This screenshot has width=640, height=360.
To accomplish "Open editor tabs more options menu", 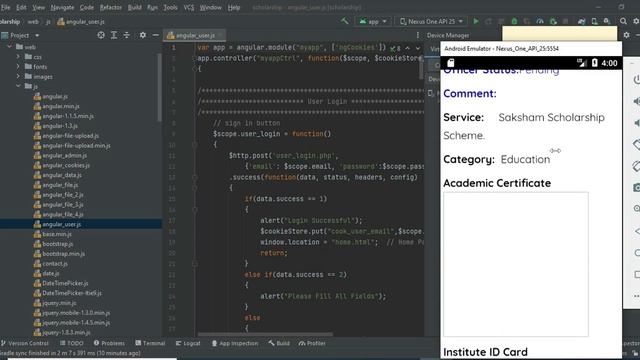I will click(418, 36).
